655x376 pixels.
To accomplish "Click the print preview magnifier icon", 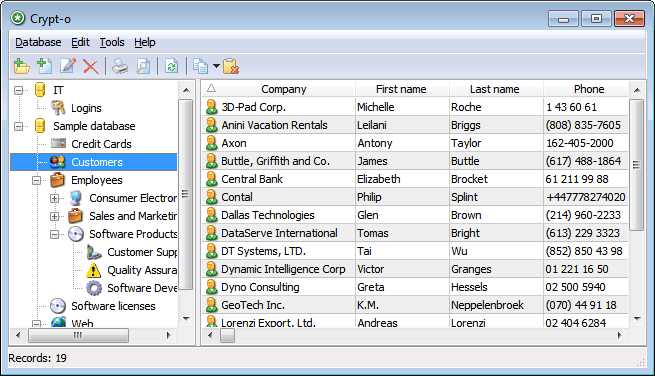I will click(x=143, y=66).
